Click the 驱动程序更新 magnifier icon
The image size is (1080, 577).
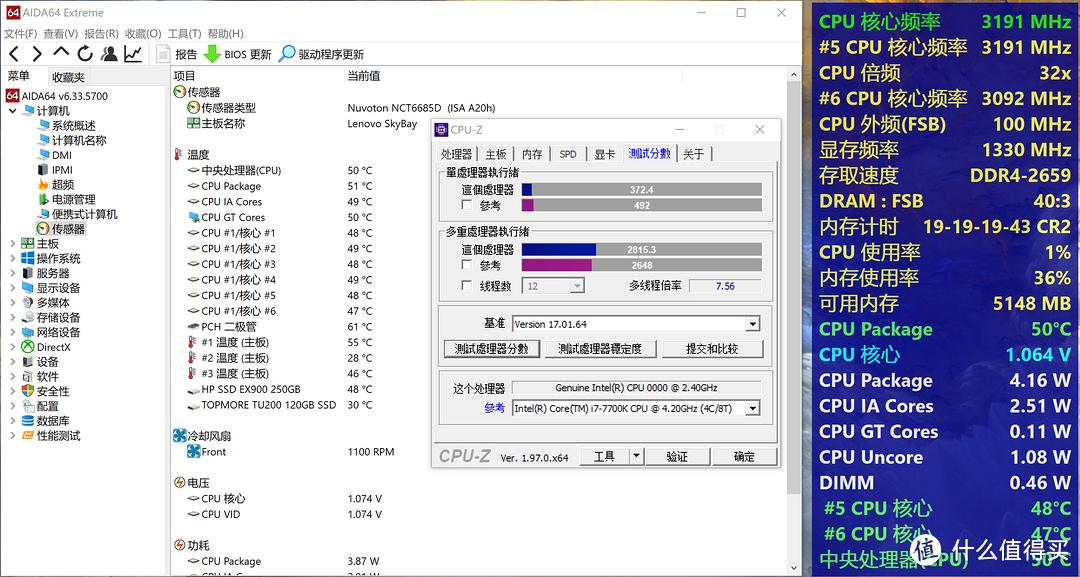point(287,55)
